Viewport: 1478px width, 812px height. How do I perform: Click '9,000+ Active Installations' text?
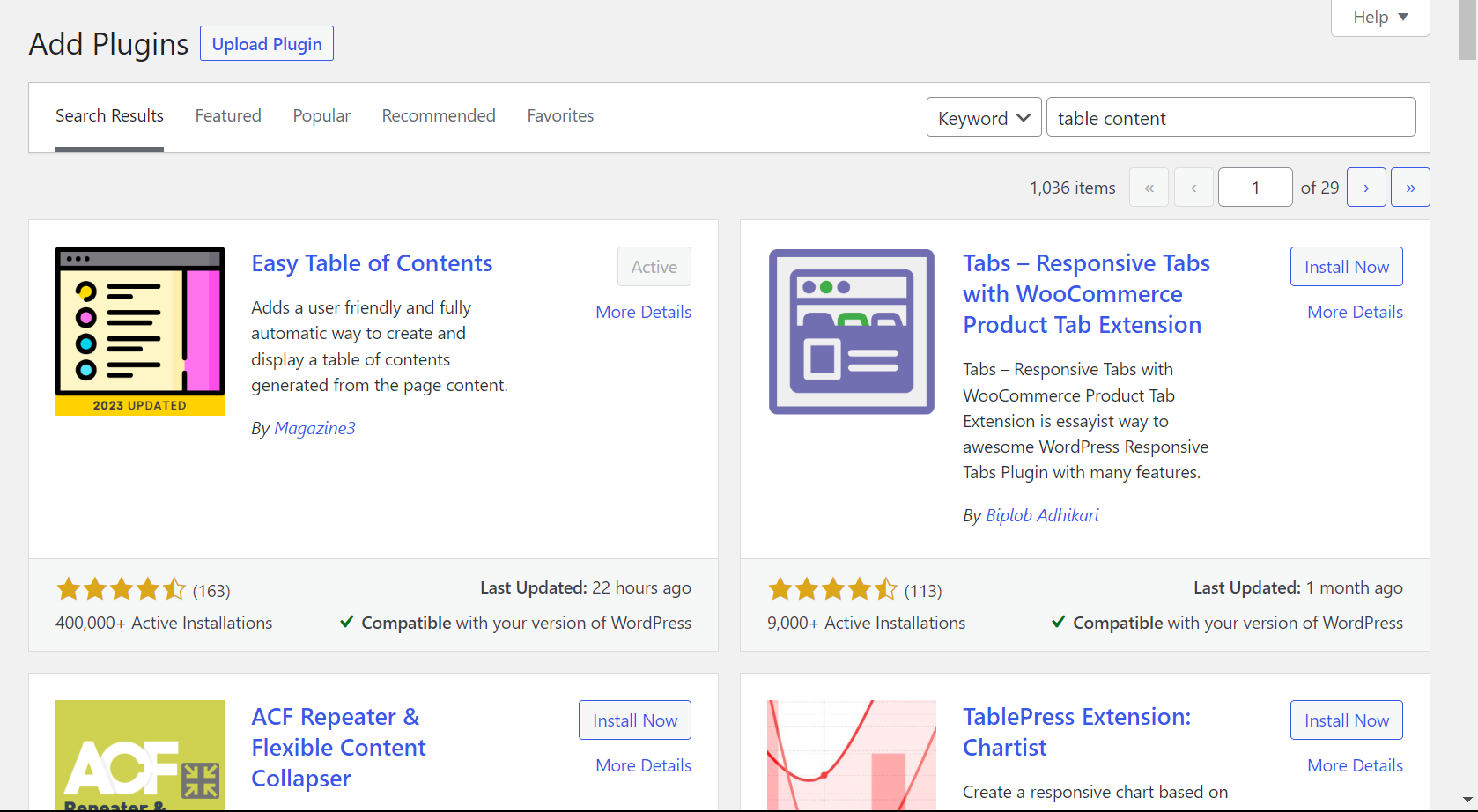tap(866, 623)
